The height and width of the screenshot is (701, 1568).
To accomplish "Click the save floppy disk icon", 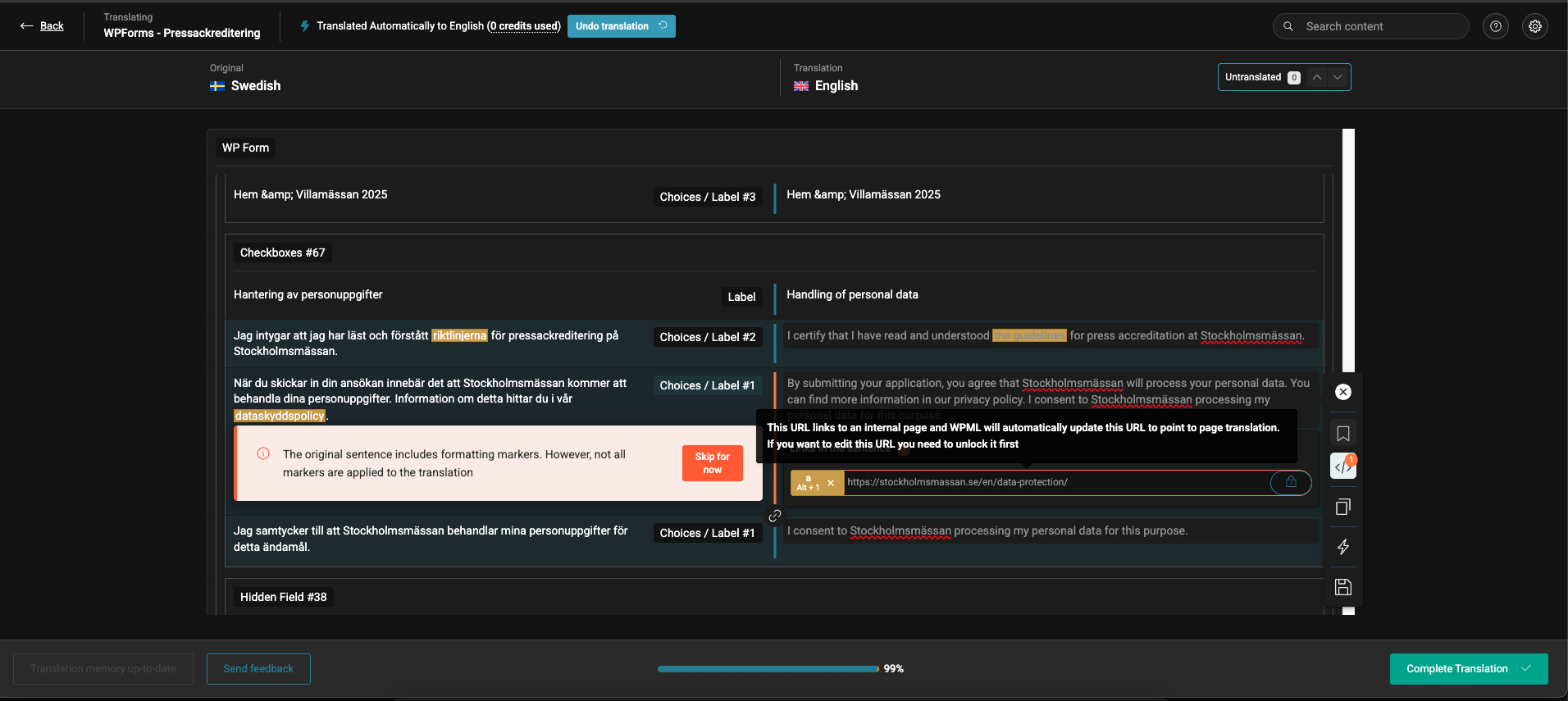I will click(x=1343, y=587).
